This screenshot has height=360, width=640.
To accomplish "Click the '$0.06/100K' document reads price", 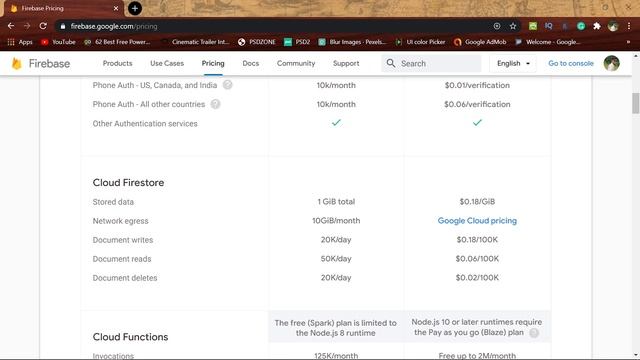I will 477,259.
